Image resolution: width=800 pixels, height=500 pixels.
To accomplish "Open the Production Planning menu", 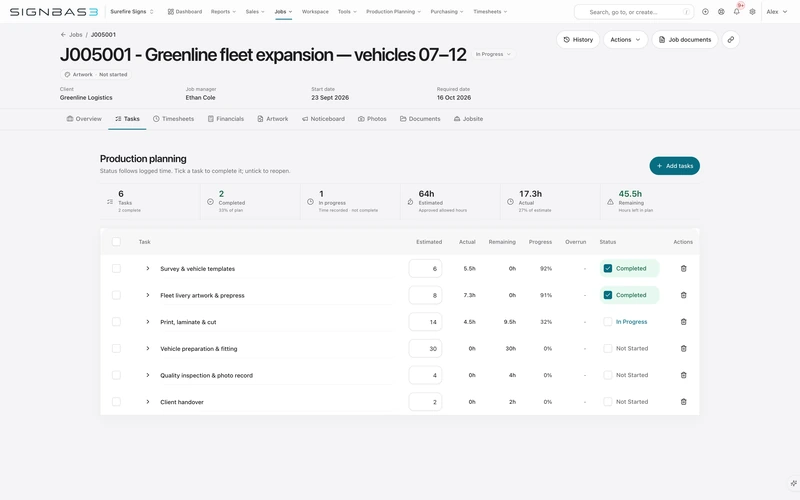I will [x=393, y=12].
